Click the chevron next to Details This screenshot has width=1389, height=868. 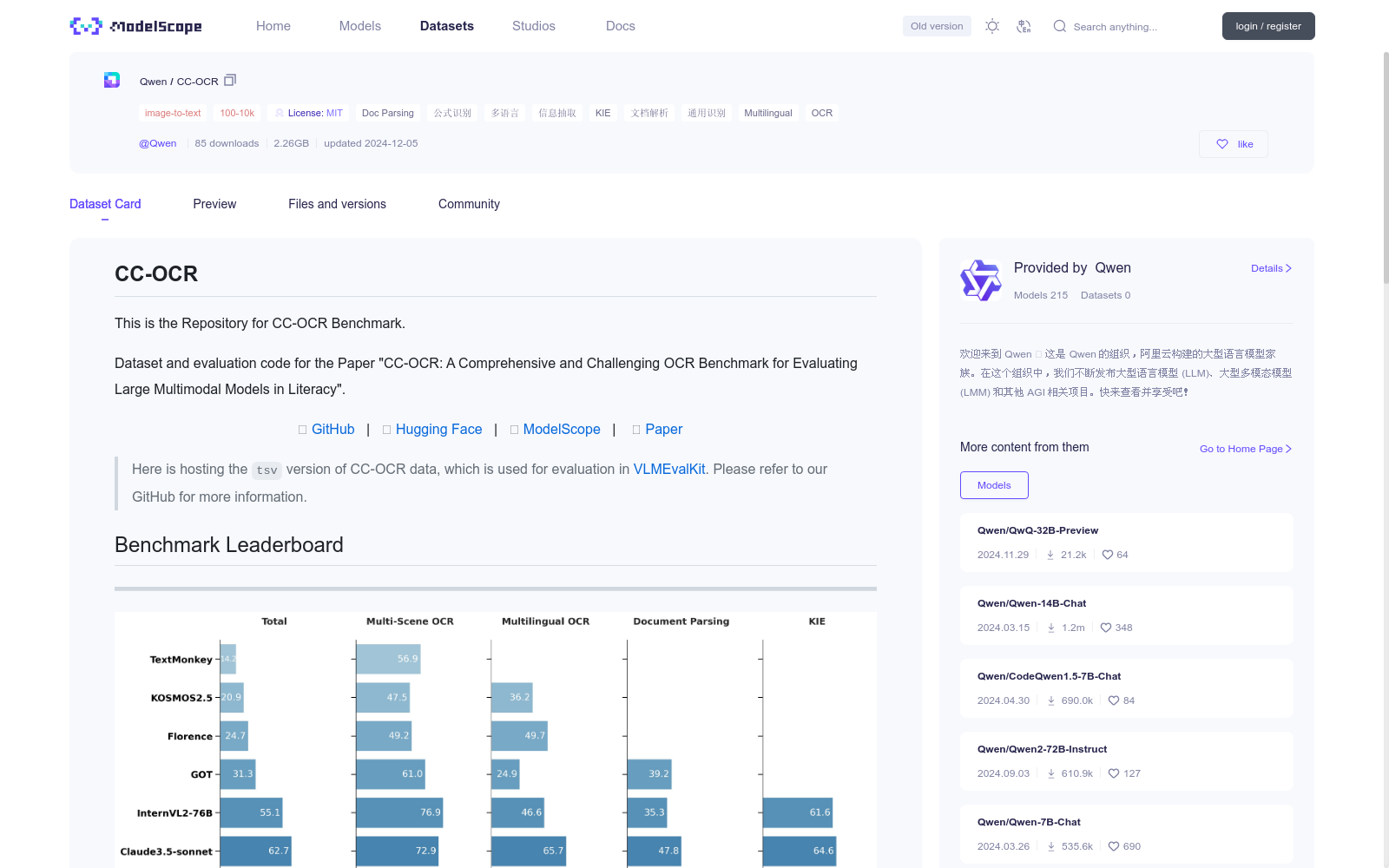tap(1289, 268)
